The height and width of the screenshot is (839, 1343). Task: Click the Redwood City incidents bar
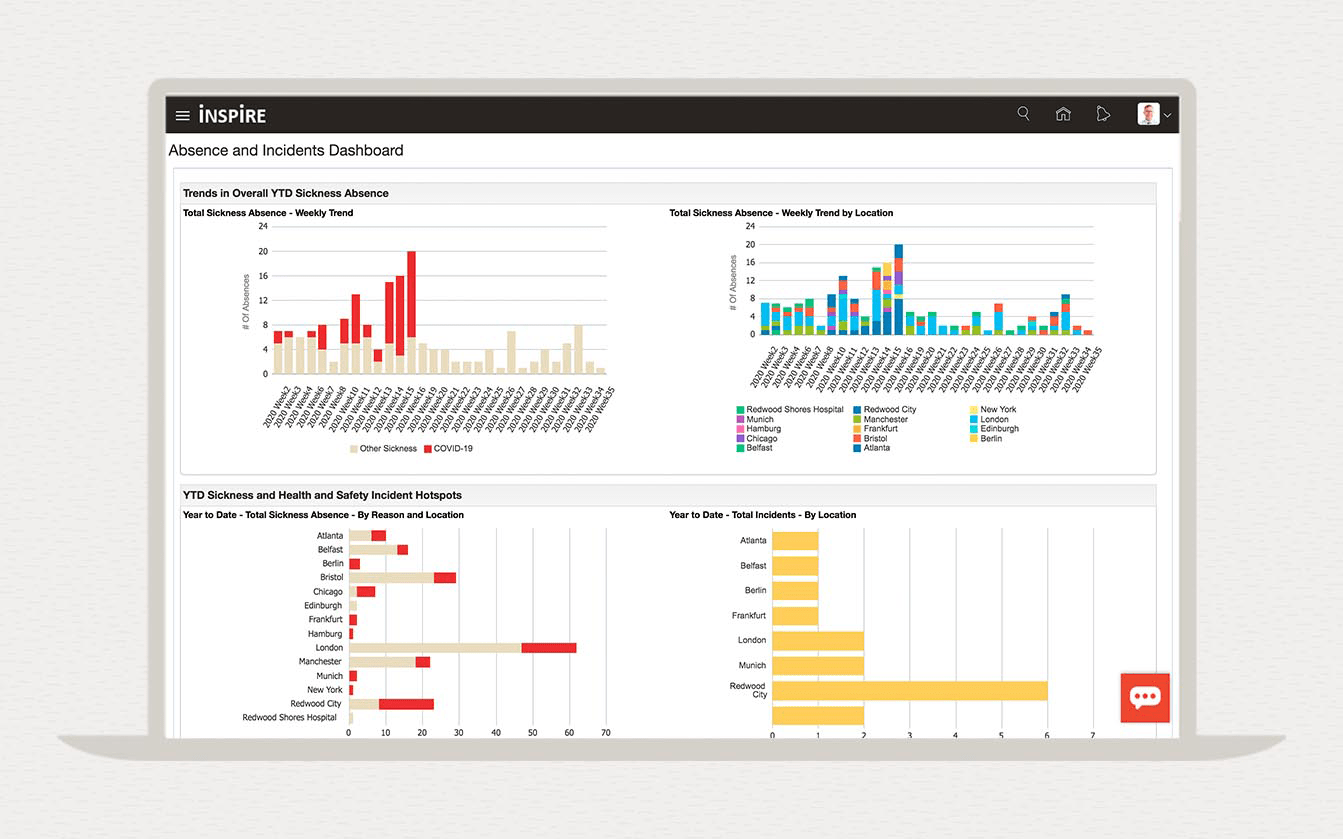(x=909, y=691)
